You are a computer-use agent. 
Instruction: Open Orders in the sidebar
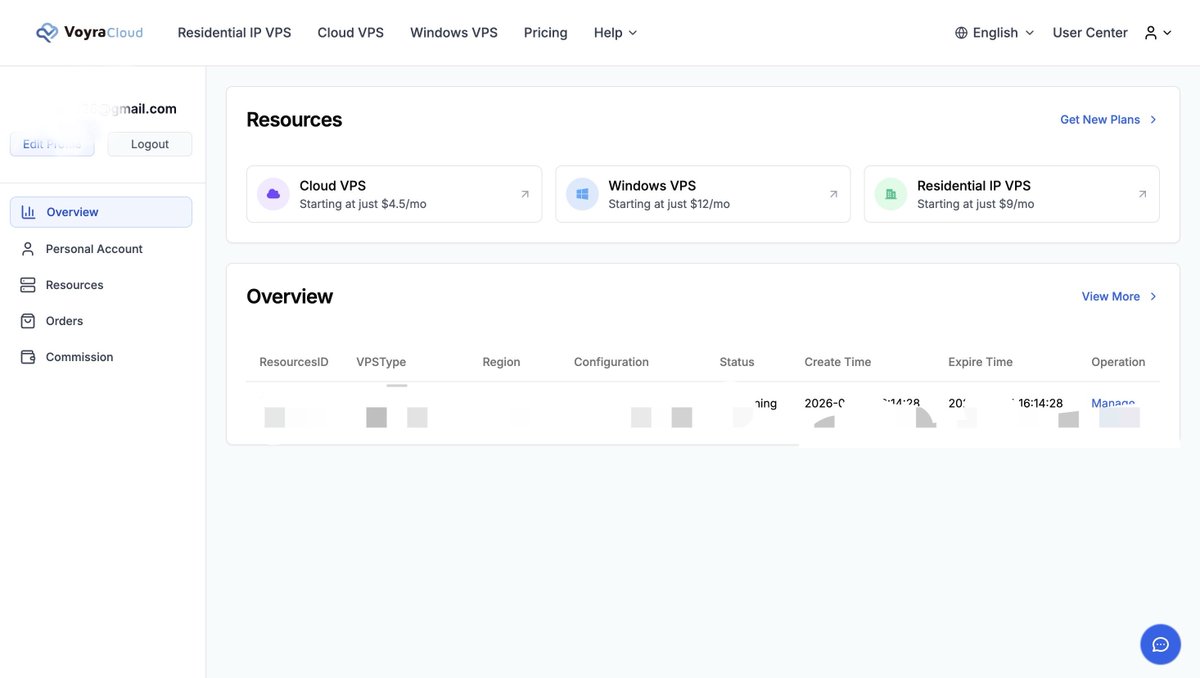[64, 321]
